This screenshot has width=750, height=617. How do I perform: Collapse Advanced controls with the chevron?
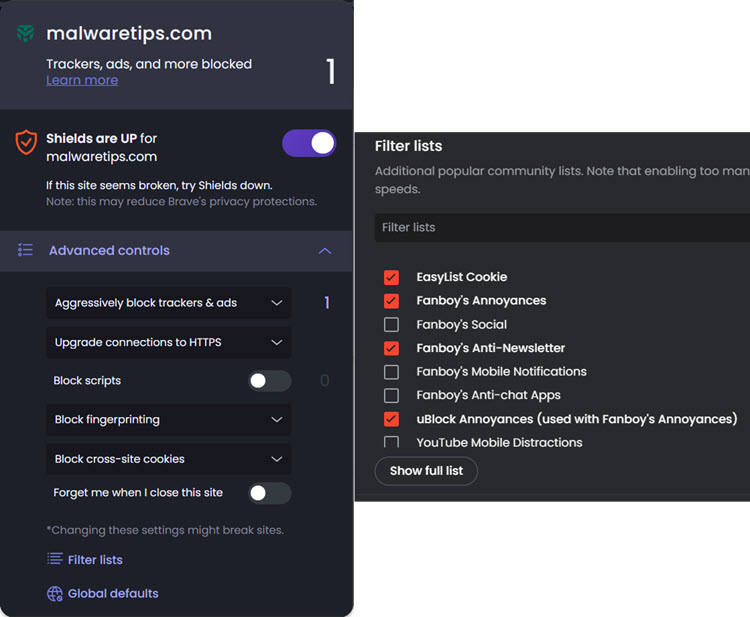[x=324, y=251]
